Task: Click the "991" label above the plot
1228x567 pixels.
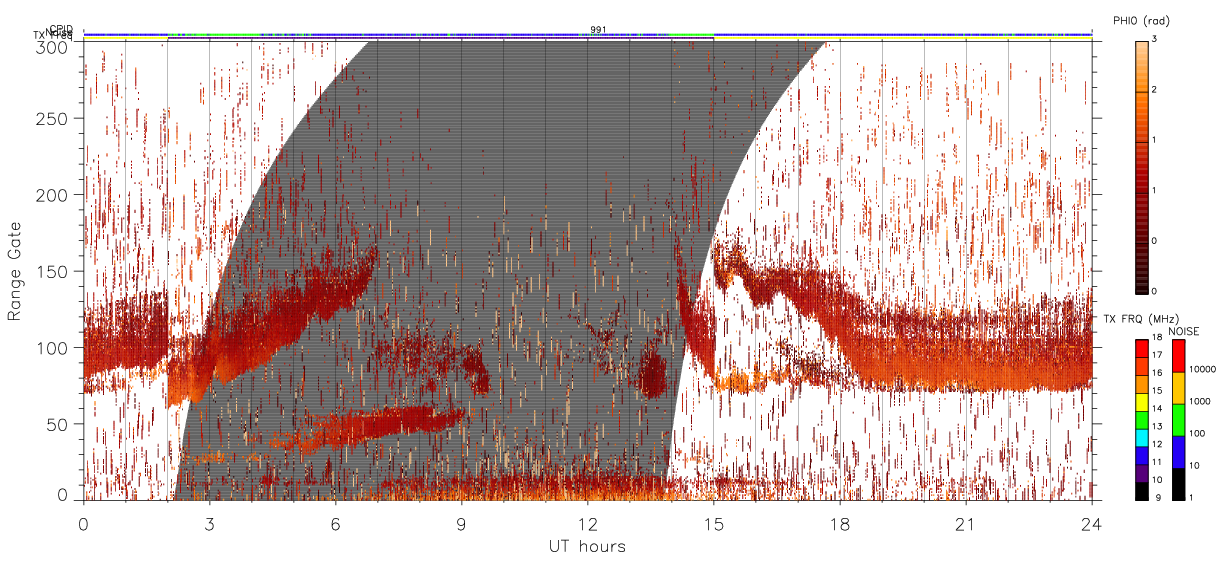Action: (x=598, y=30)
